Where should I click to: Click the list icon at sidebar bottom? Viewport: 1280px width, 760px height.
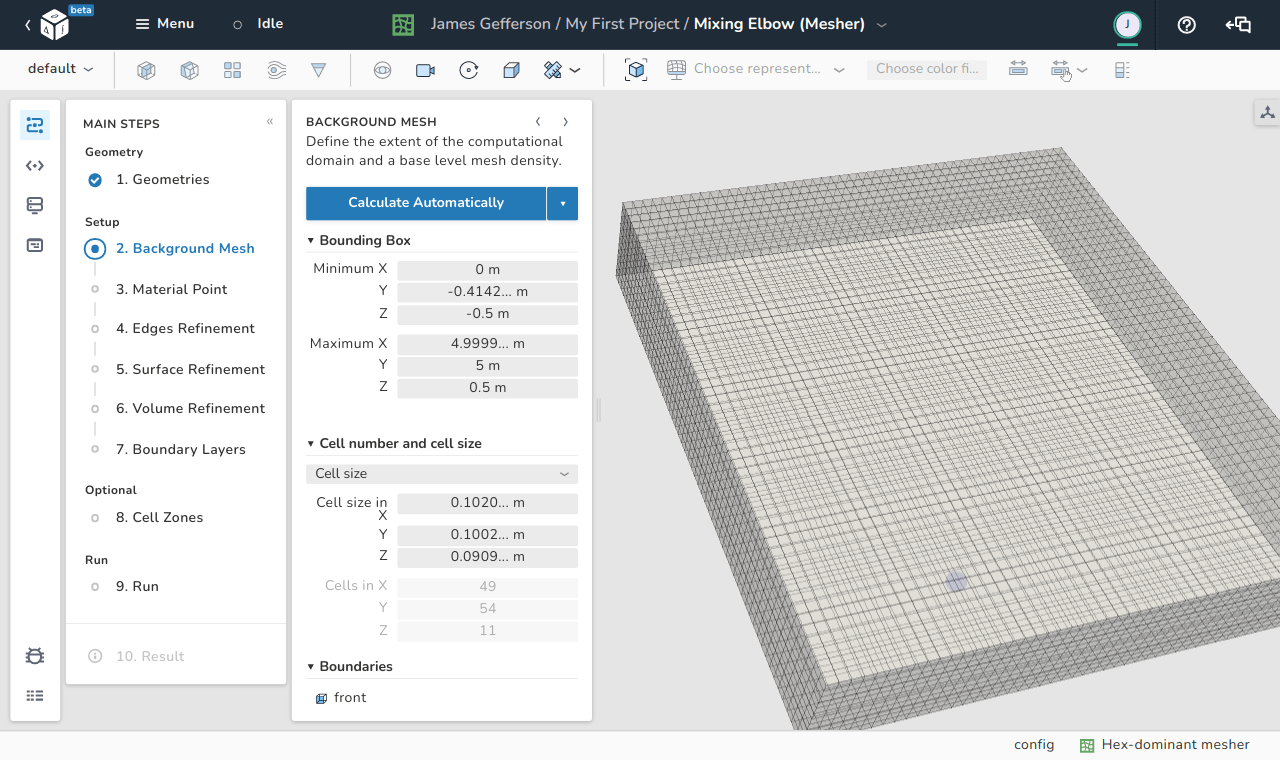(x=35, y=696)
